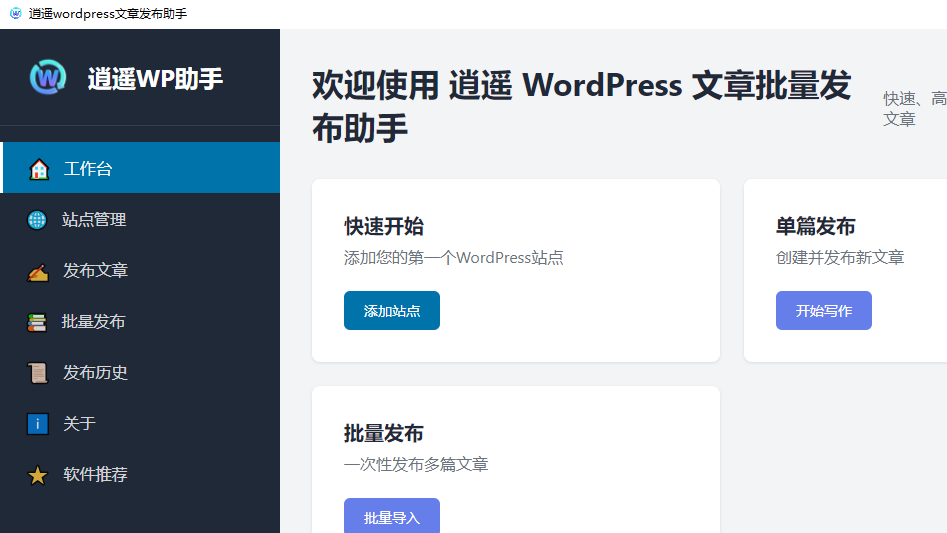Click the 批量导入 button
The width and height of the screenshot is (947, 533).
point(392,515)
